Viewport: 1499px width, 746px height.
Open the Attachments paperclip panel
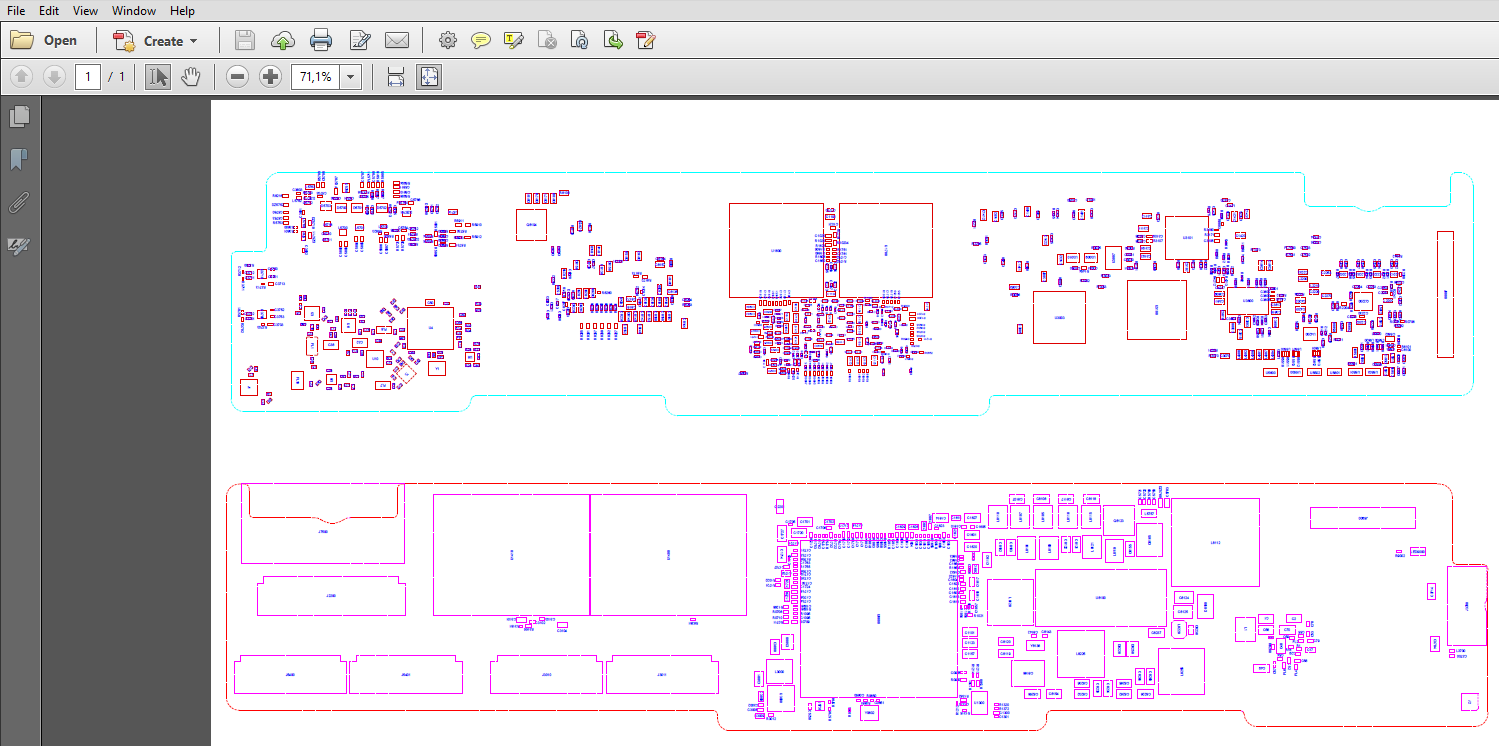pos(18,203)
